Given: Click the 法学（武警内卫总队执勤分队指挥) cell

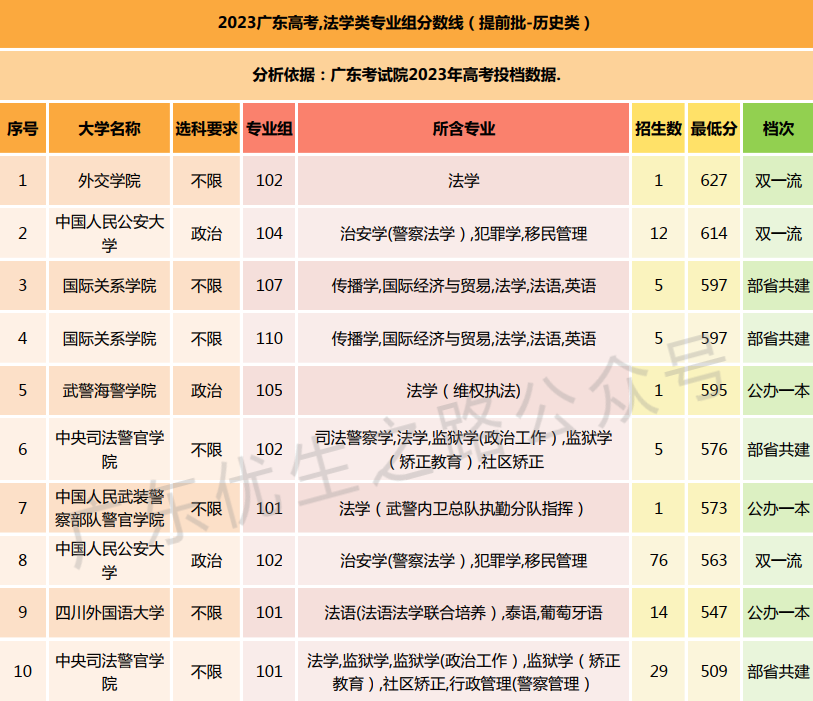Looking at the screenshot, I should coord(464,508).
